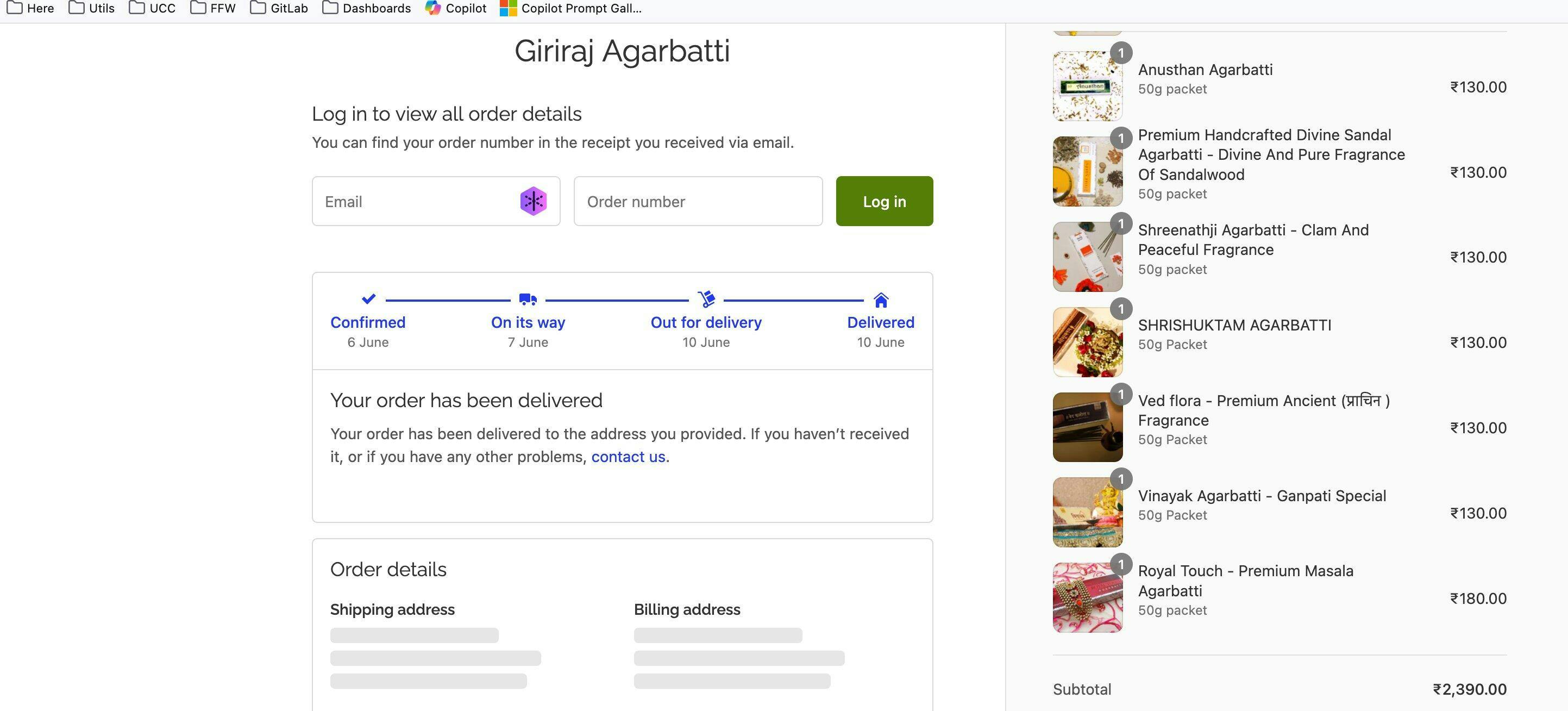Viewport: 1568px width, 711px height.
Task: Open the Copilot bookmark
Action: (x=456, y=9)
